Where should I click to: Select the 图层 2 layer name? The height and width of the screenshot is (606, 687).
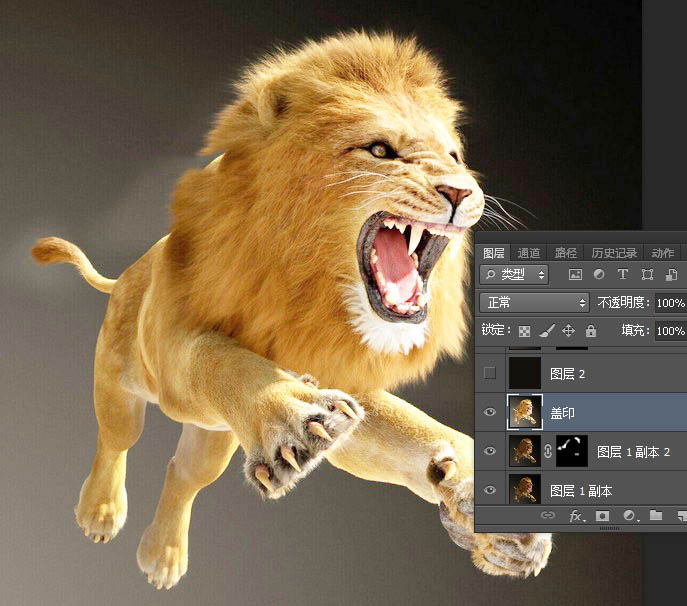(567, 374)
